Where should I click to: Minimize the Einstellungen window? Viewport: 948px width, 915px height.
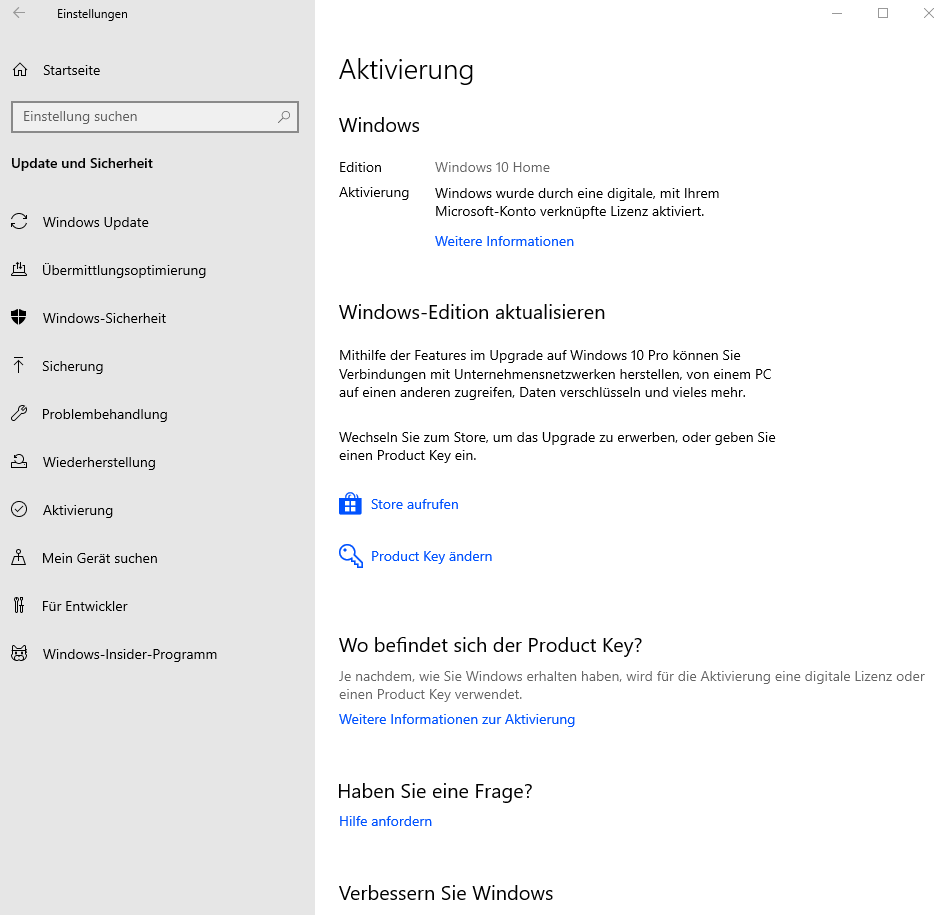coord(837,13)
